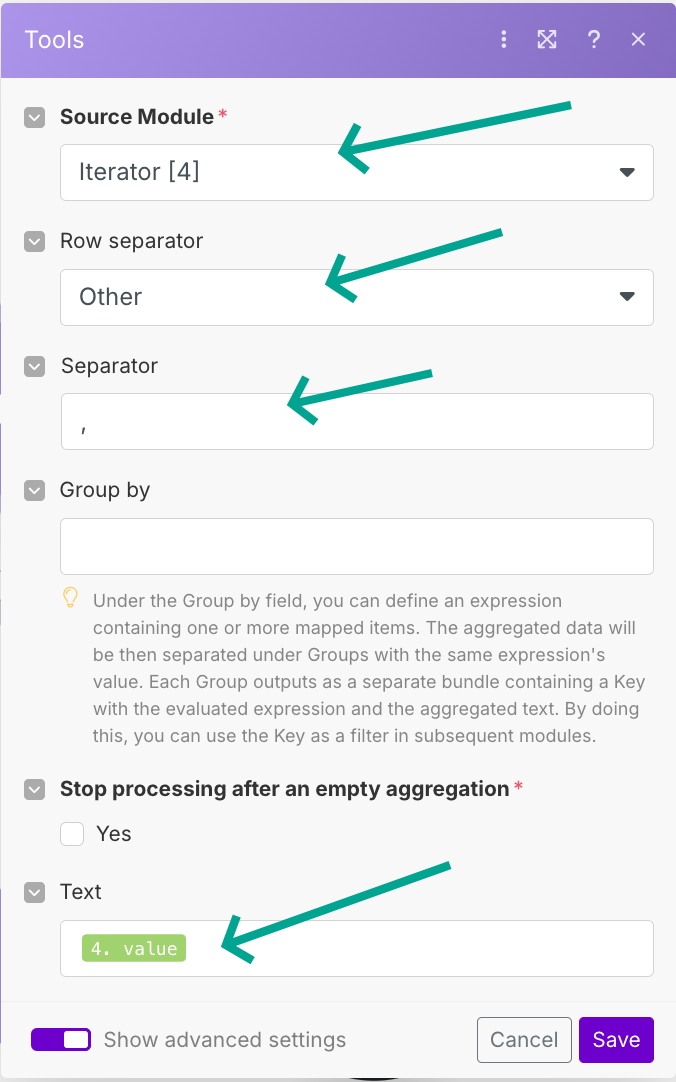The height and width of the screenshot is (1082, 676).
Task: Click inside the Separator input field
Action: [x=356, y=421]
